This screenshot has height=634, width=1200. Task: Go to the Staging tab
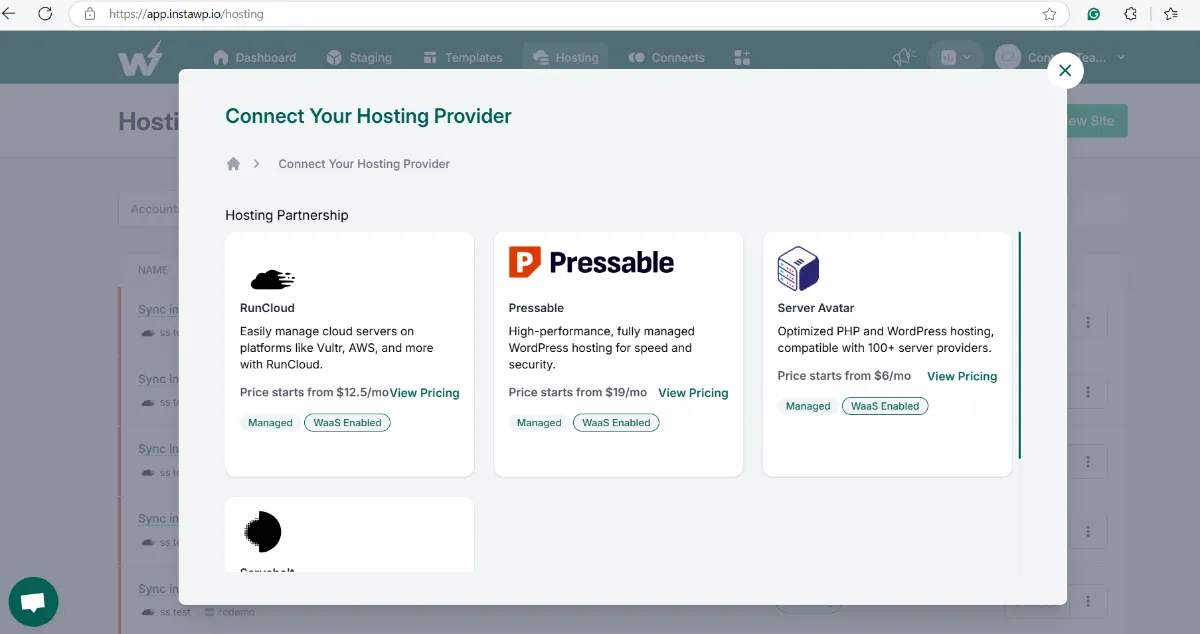pos(358,58)
